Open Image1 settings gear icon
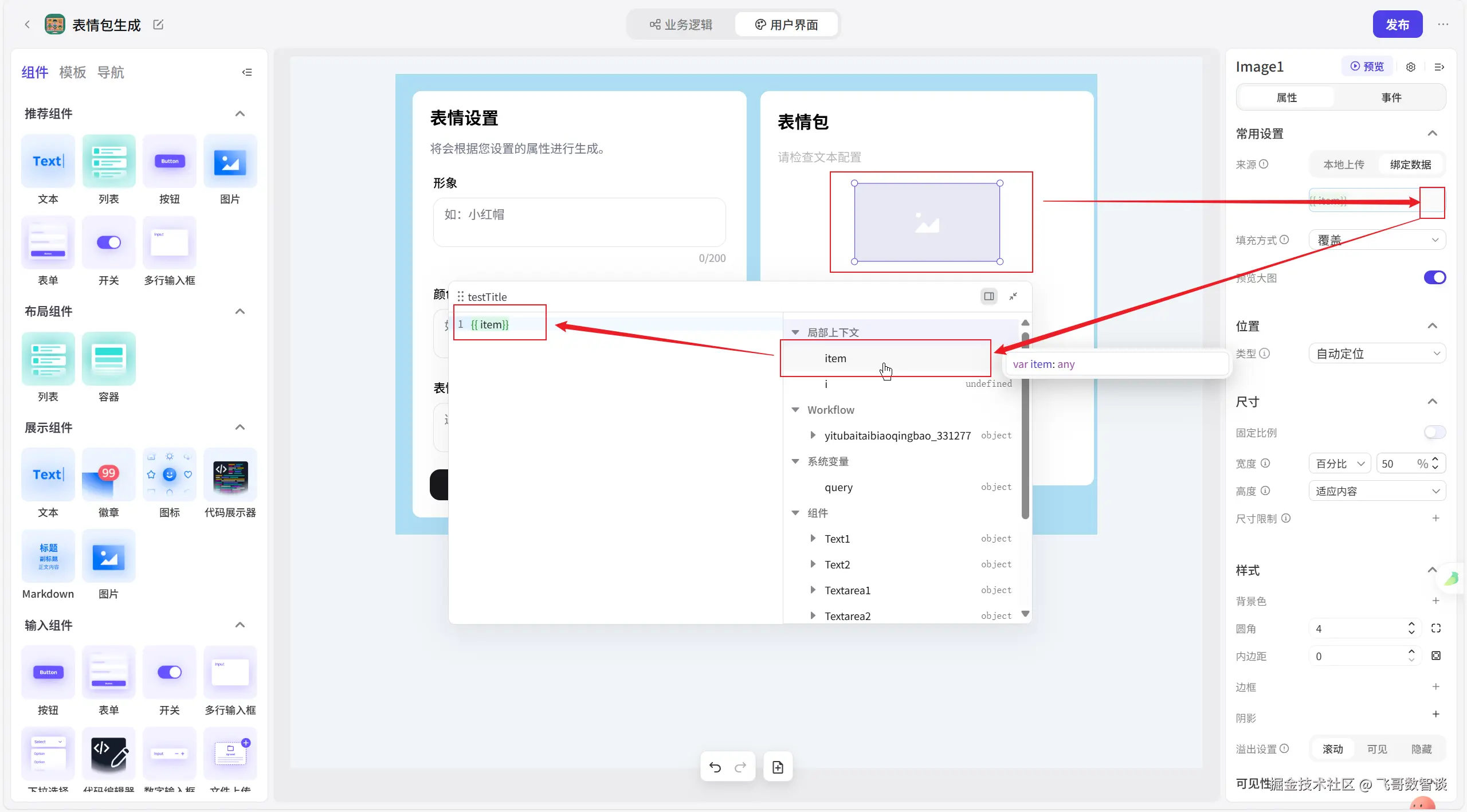The height and width of the screenshot is (812, 1467). click(x=1411, y=67)
